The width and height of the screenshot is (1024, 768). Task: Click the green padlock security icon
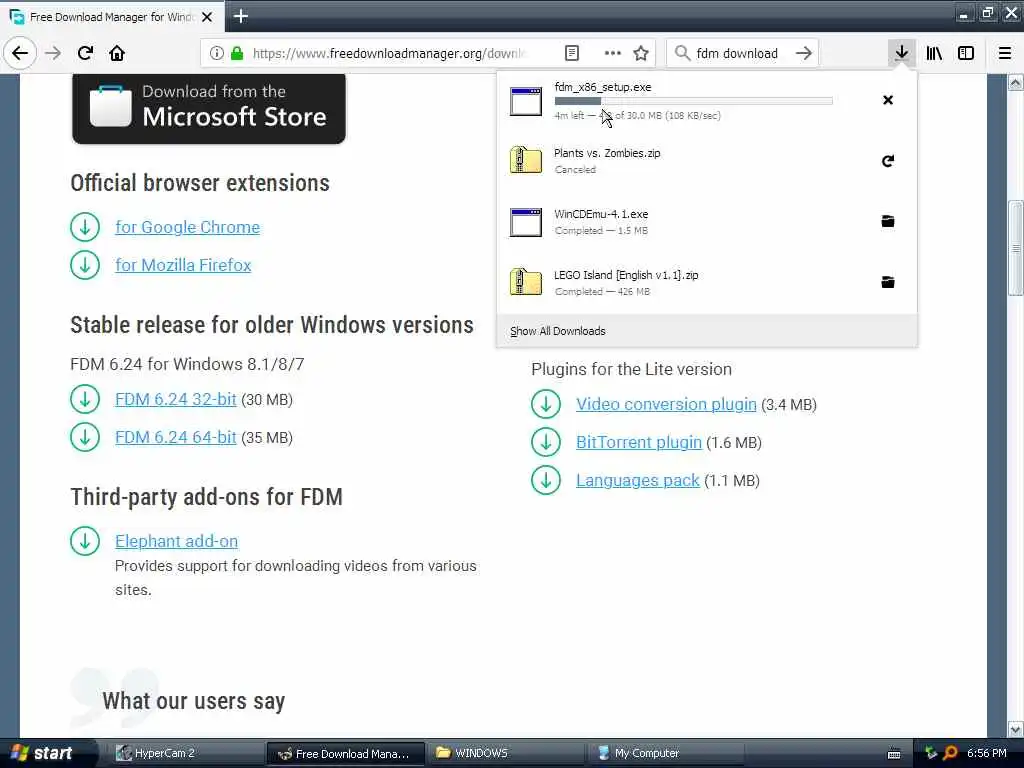[x=237, y=53]
